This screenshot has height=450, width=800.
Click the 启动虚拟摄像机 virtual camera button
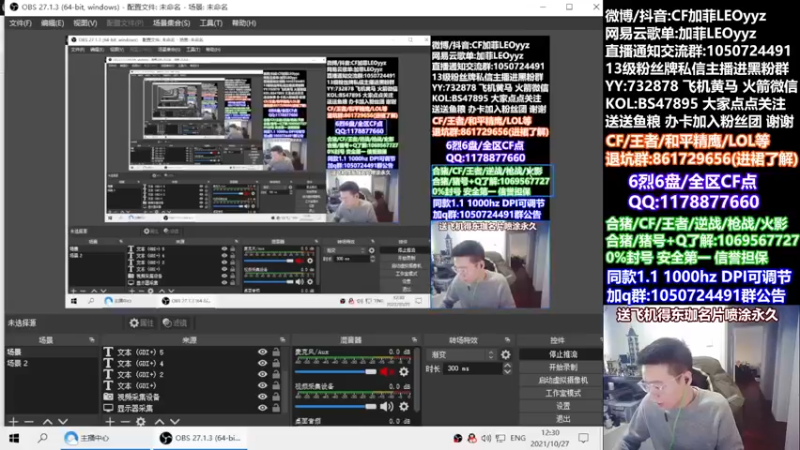pyautogui.click(x=561, y=380)
